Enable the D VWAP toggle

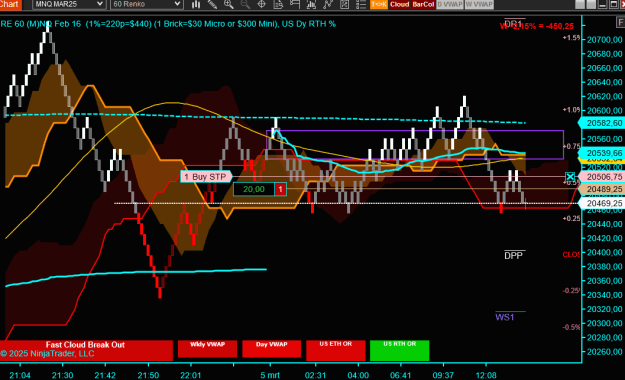point(450,4)
